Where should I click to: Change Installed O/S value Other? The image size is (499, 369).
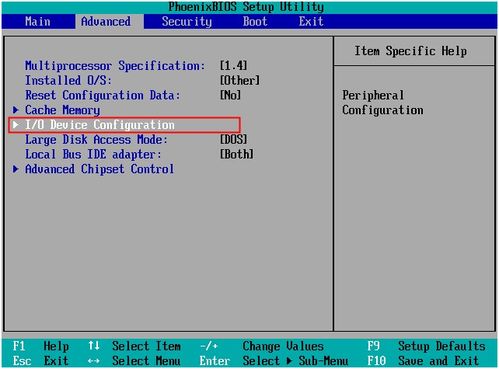click(240, 80)
